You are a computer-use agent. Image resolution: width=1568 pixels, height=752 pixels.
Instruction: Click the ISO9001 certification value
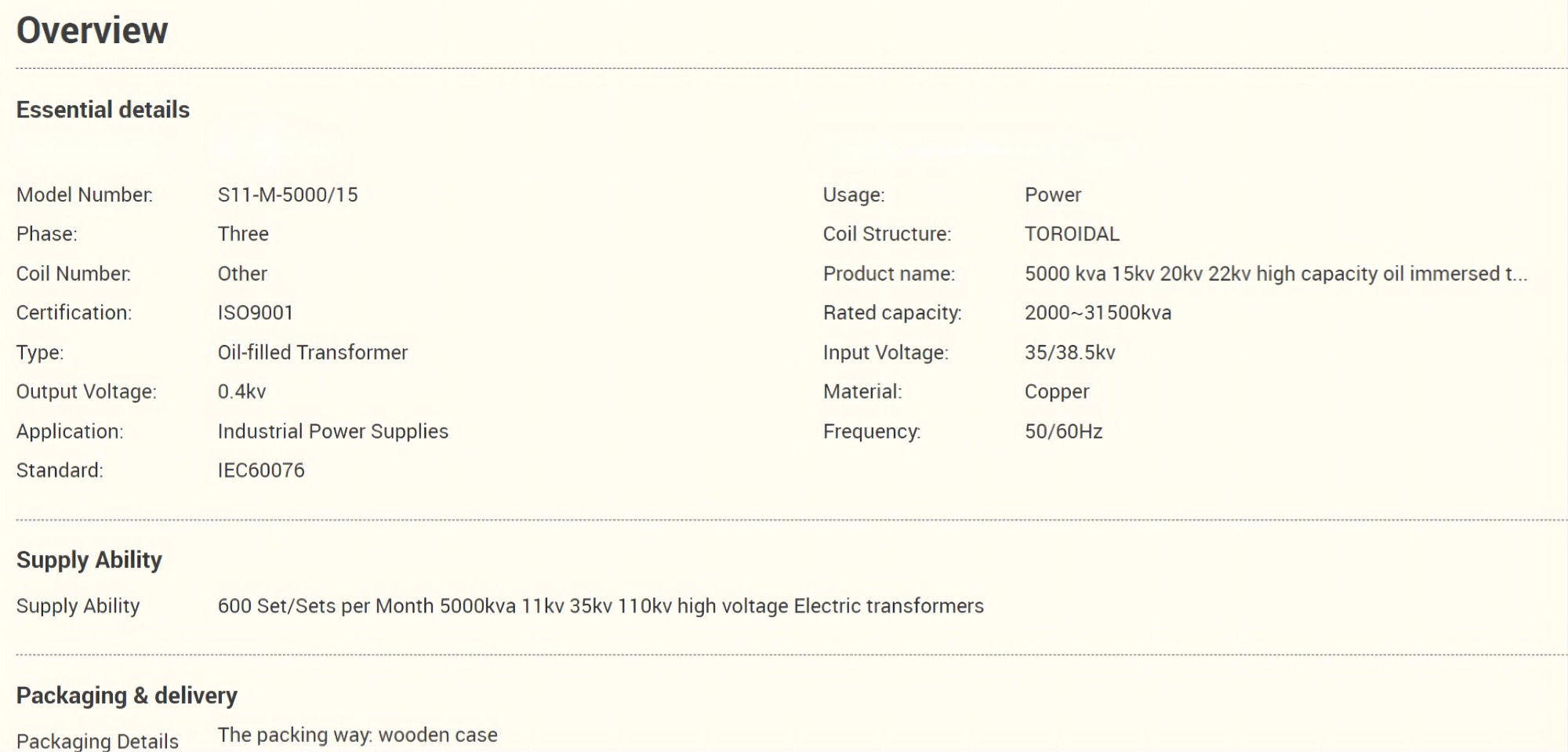[256, 313]
